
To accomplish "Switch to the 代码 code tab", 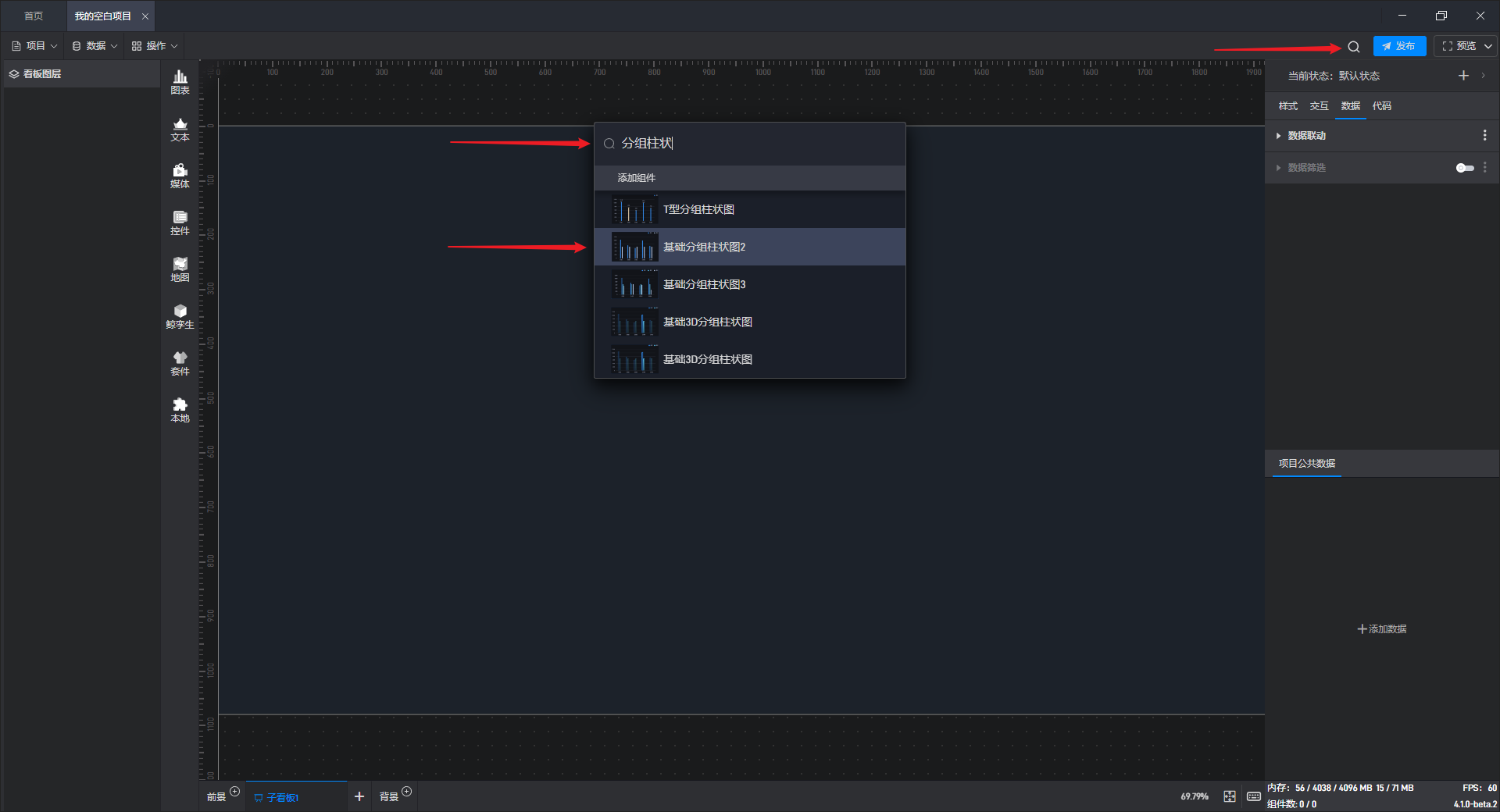I will [x=1381, y=106].
